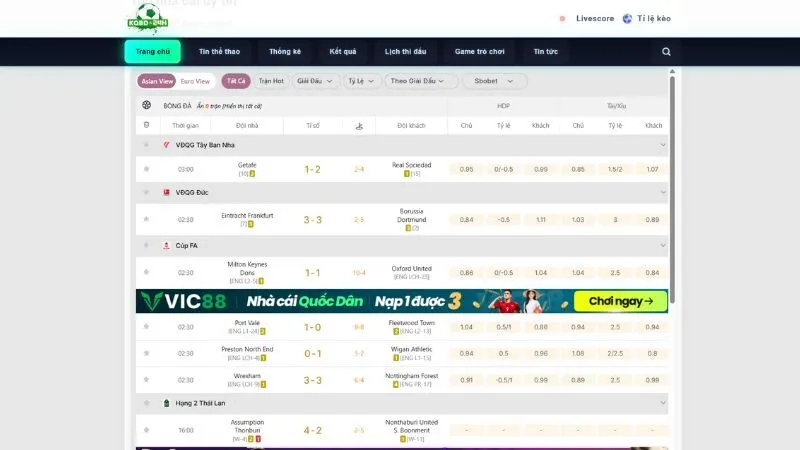Click the league filter icon in header row
The width and height of the screenshot is (800, 450).
pos(146,125)
